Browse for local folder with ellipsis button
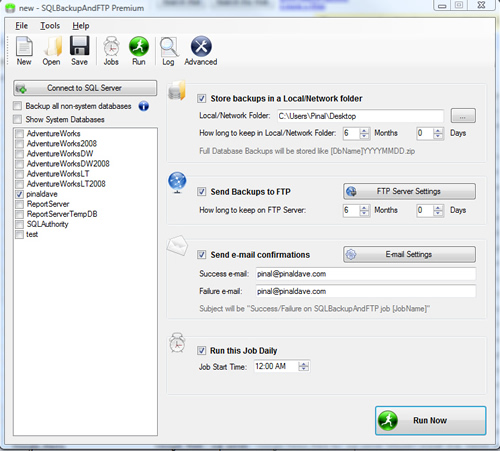The image size is (500, 451). pyautogui.click(x=463, y=116)
